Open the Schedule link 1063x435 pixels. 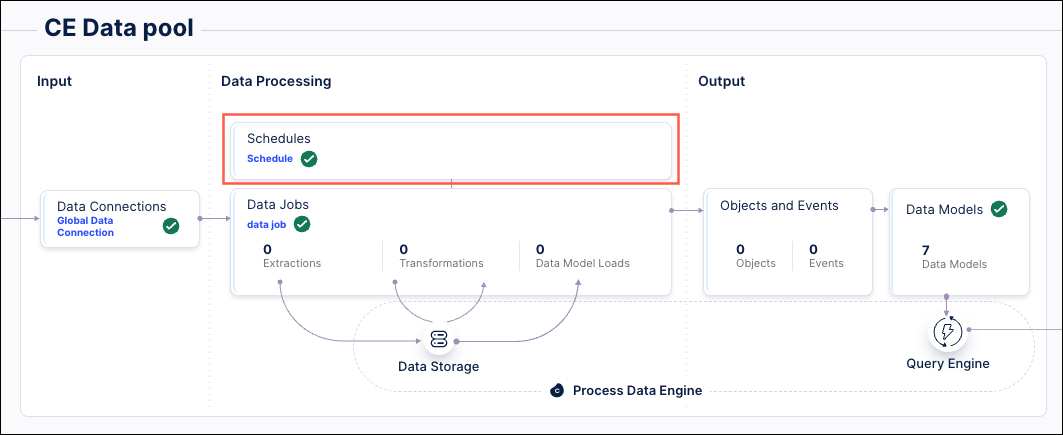click(x=270, y=158)
